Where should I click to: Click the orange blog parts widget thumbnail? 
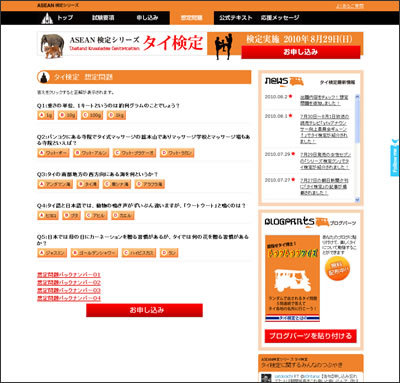tap(292, 278)
